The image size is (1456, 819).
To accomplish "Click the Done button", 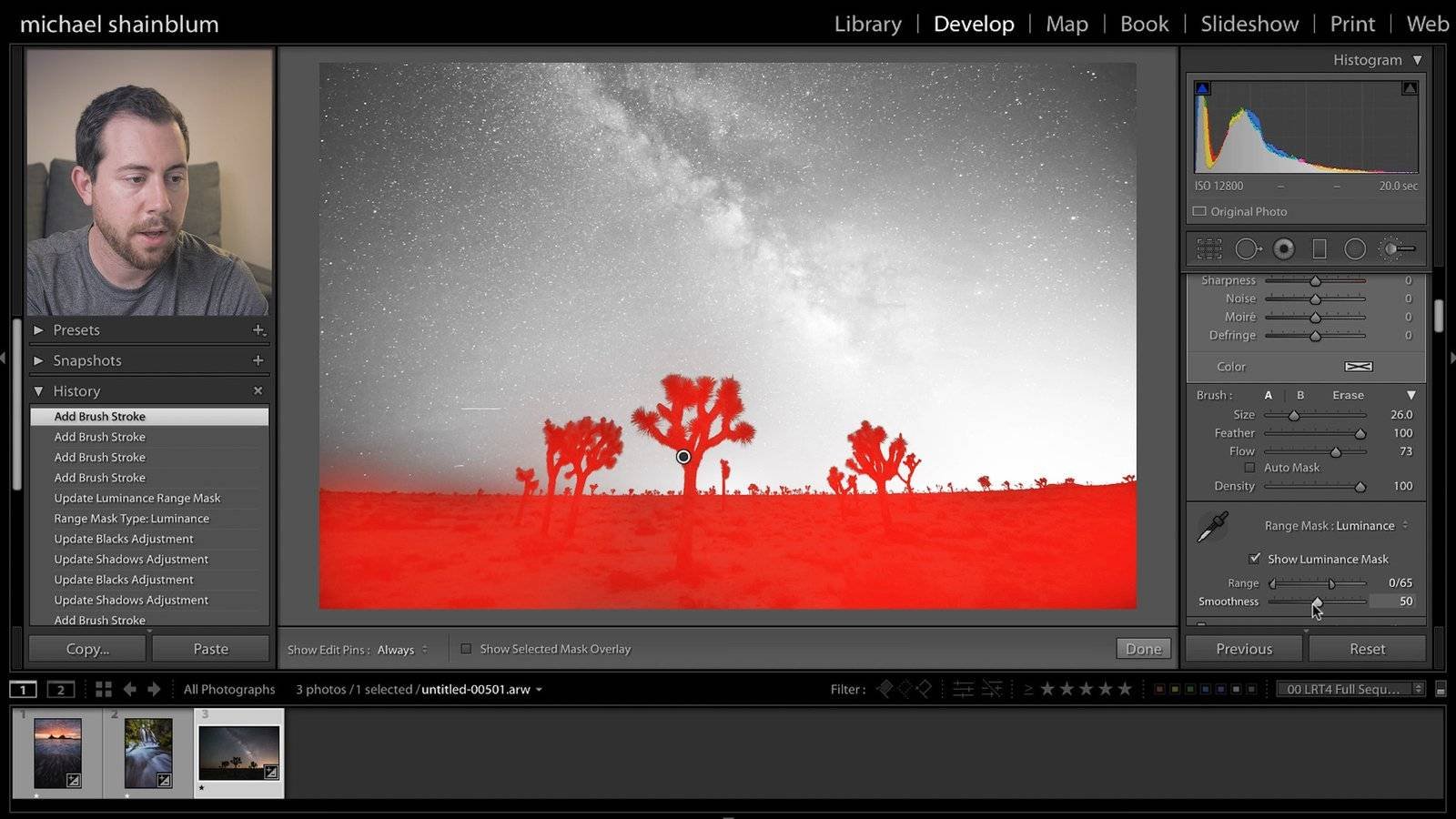I will (1143, 649).
